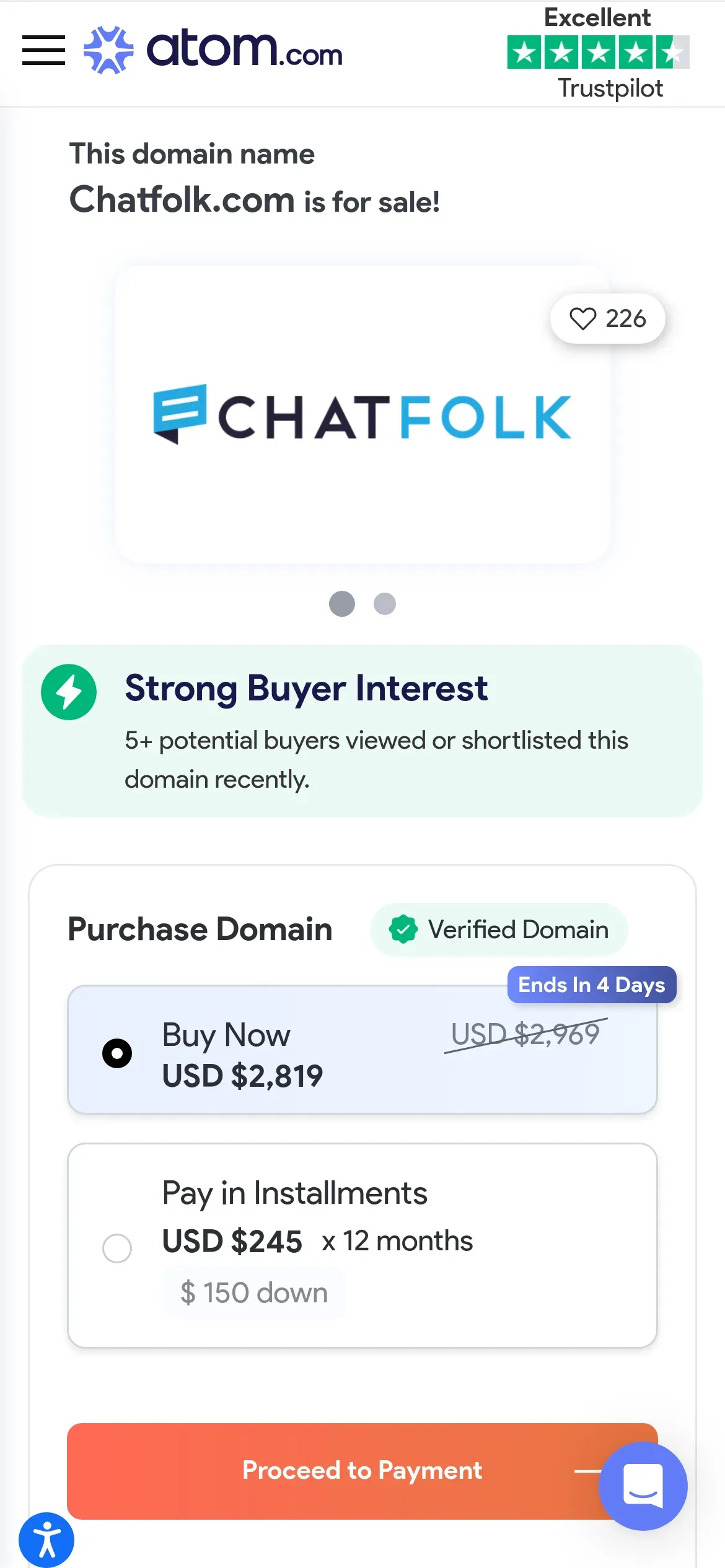Click the Ends In 4 Days badge
Screen dimensions: 725x1568
click(x=592, y=985)
